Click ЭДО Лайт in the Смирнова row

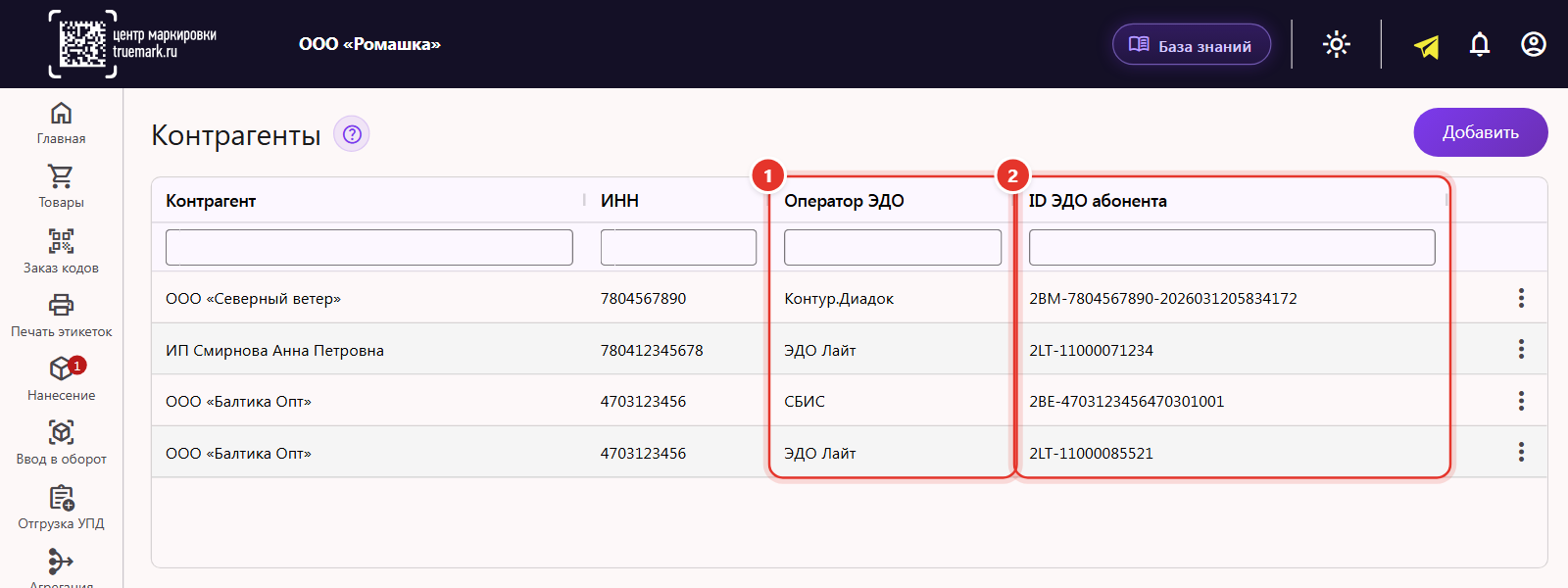pyautogui.click(x=820, y=351)
